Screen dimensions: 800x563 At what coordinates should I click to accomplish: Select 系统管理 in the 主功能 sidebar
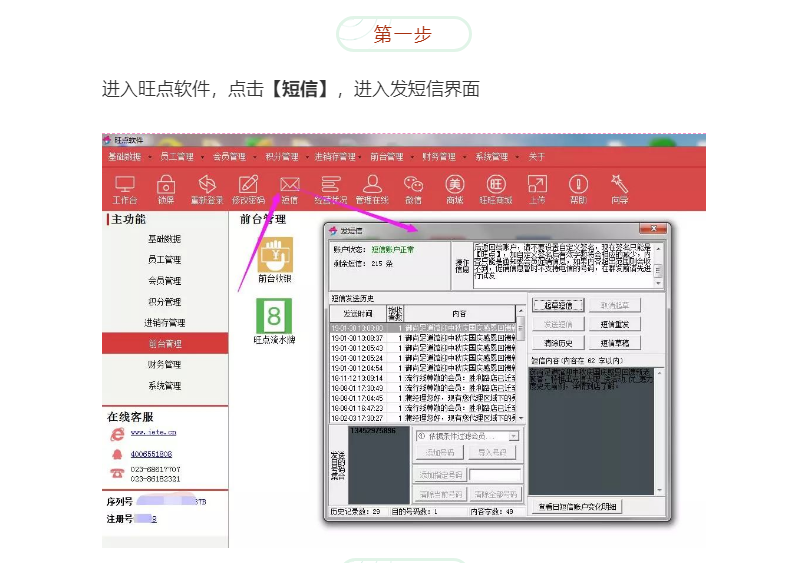[165, 385]
